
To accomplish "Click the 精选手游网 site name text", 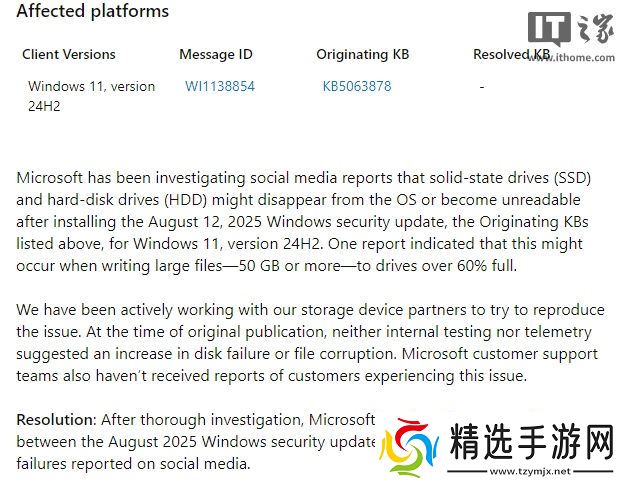I will click(533, 441).
